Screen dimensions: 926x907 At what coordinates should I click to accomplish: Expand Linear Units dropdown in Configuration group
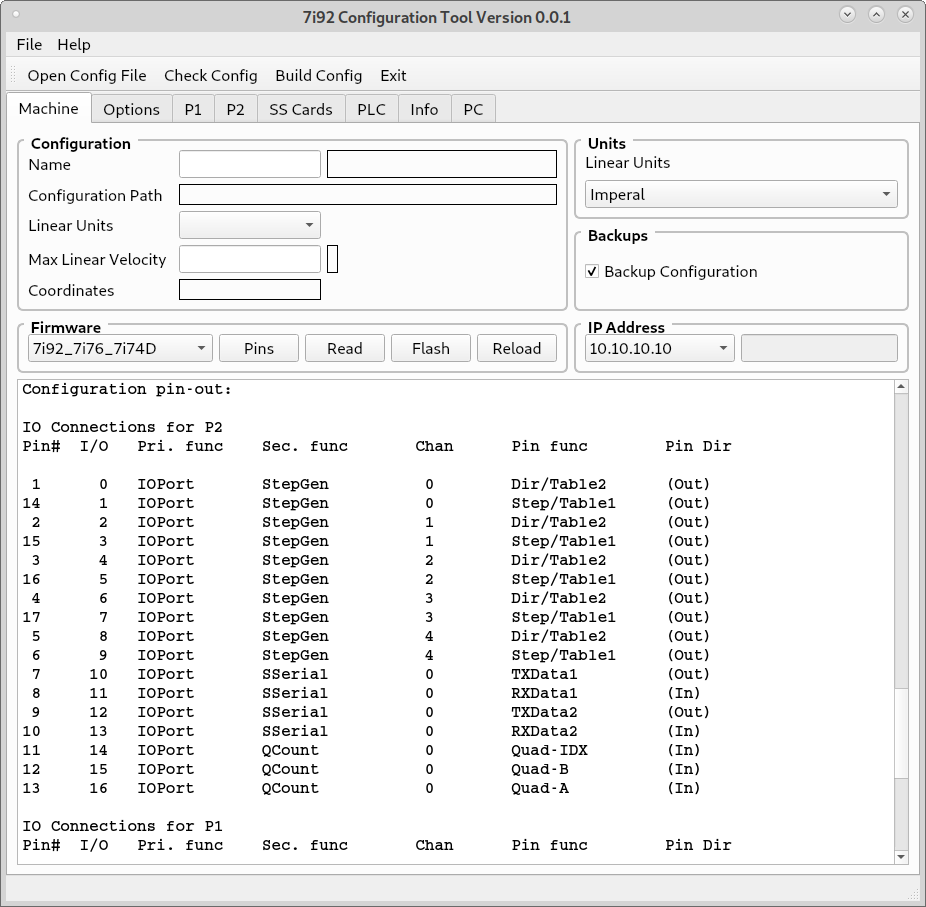point(250,225)
